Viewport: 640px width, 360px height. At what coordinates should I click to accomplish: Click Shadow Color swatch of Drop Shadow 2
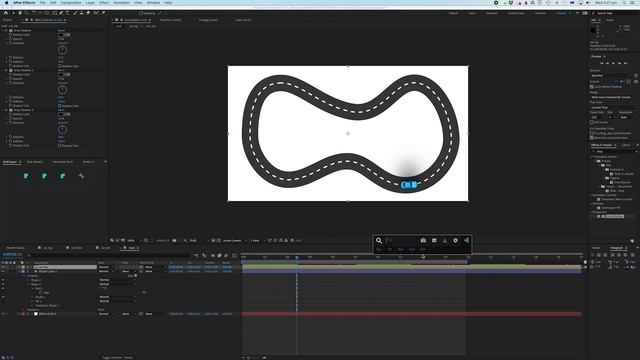[x=61, y=75]
